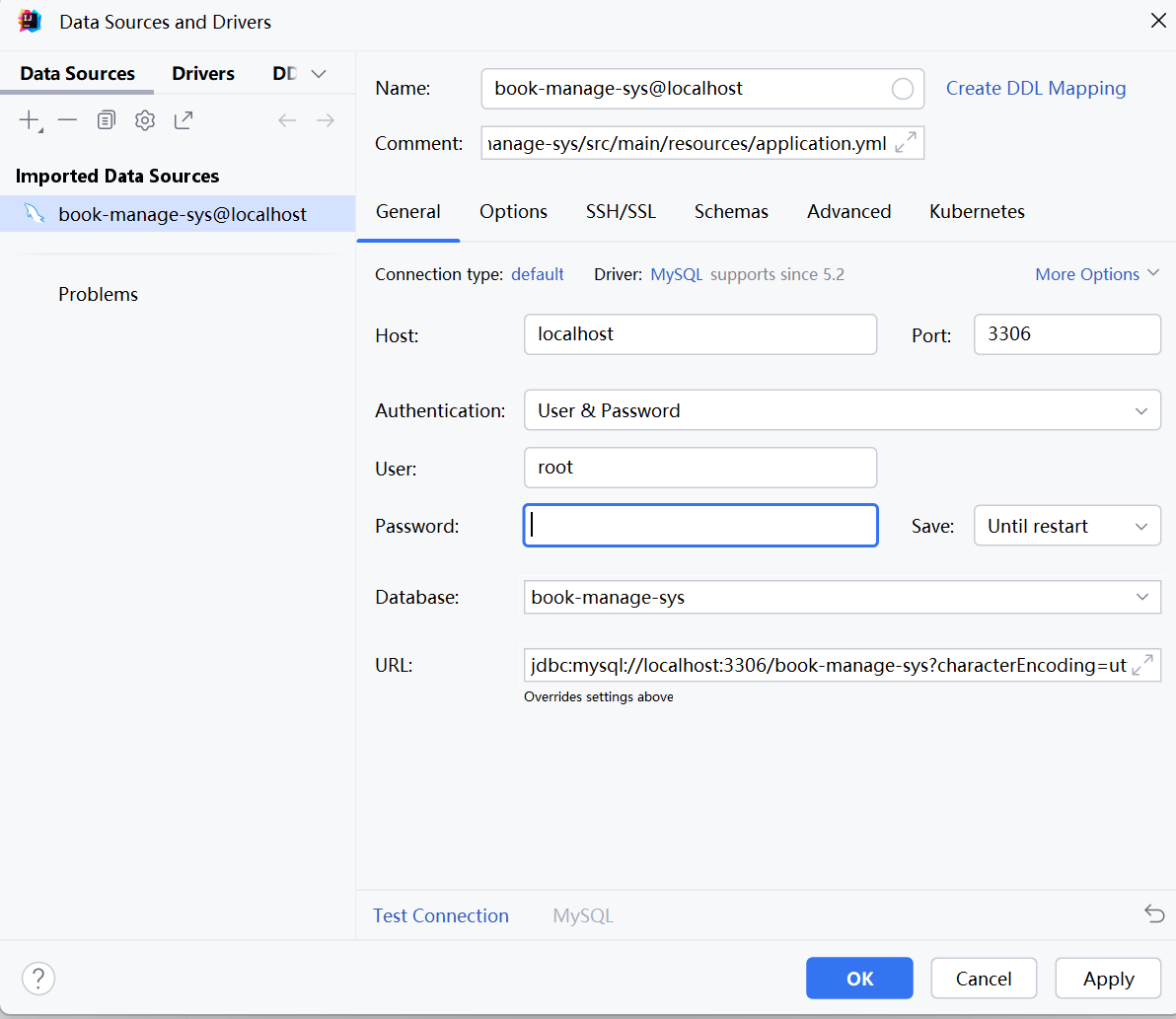Click the color circle in Name field
Image resolution: width=1176 pixels, height=1019 pixels.
[902, 89]
